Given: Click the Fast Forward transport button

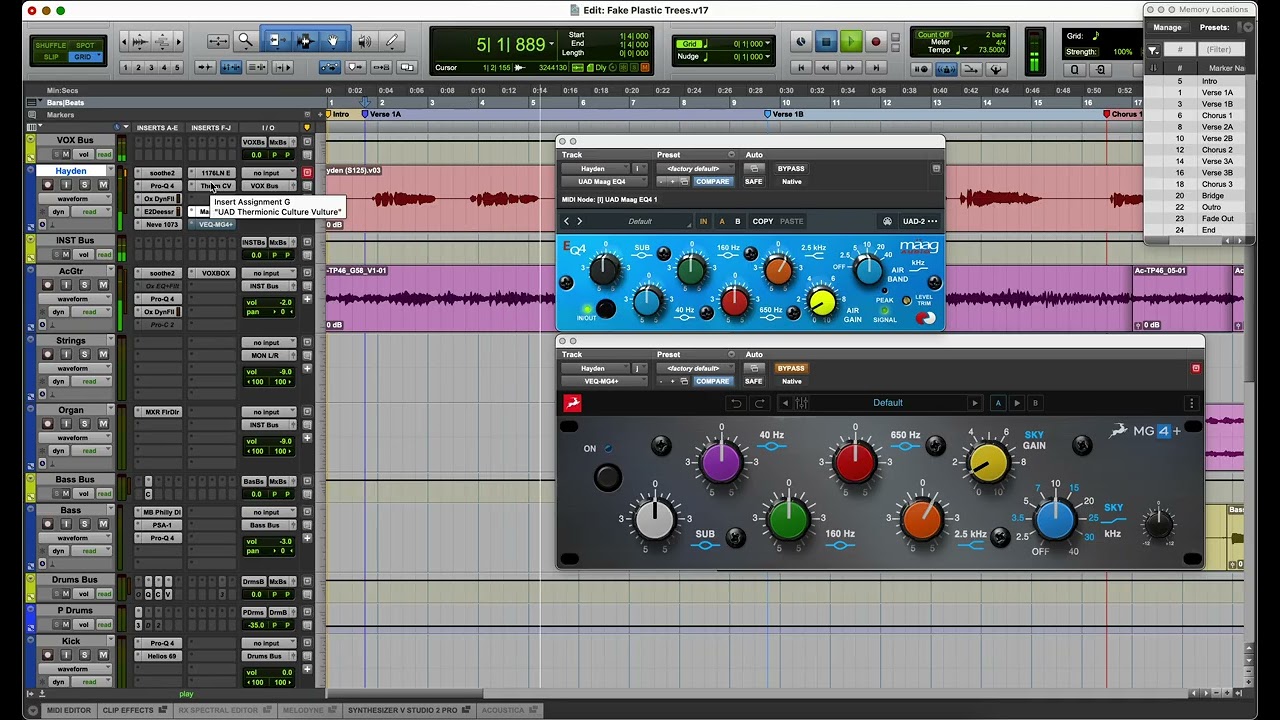Looking at the screenshot, I should coord(851,68).
